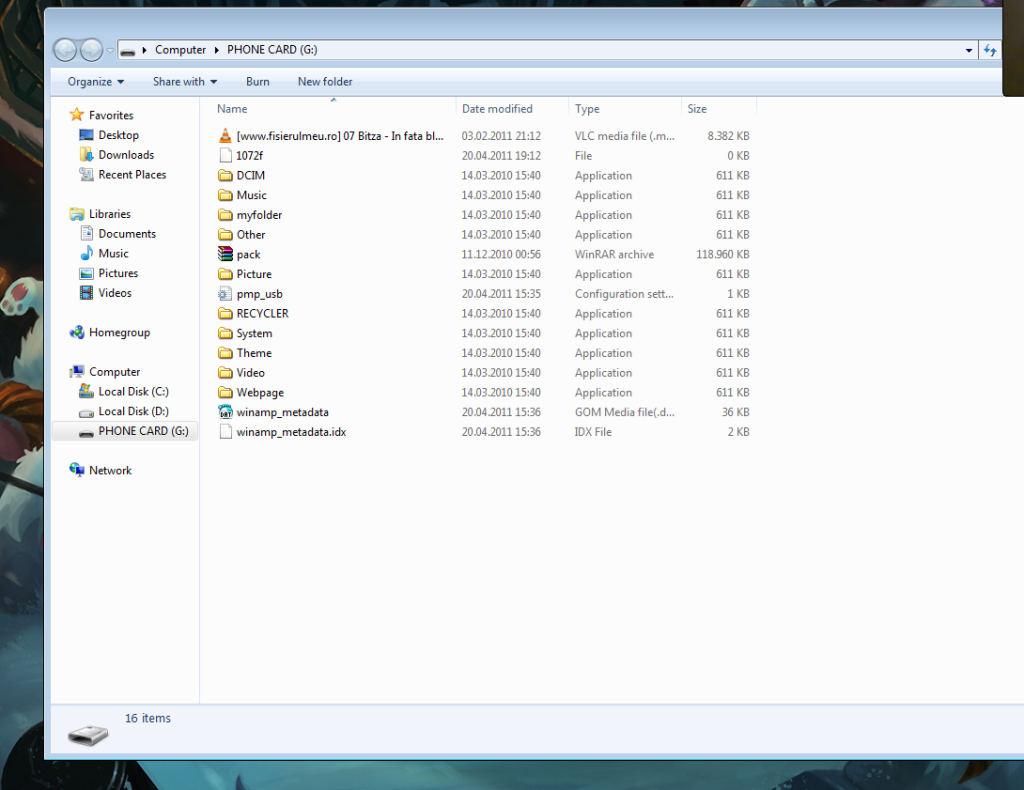Open the Organize dropdown menu
Screen dimensions: 1024x790
point(96,82)
